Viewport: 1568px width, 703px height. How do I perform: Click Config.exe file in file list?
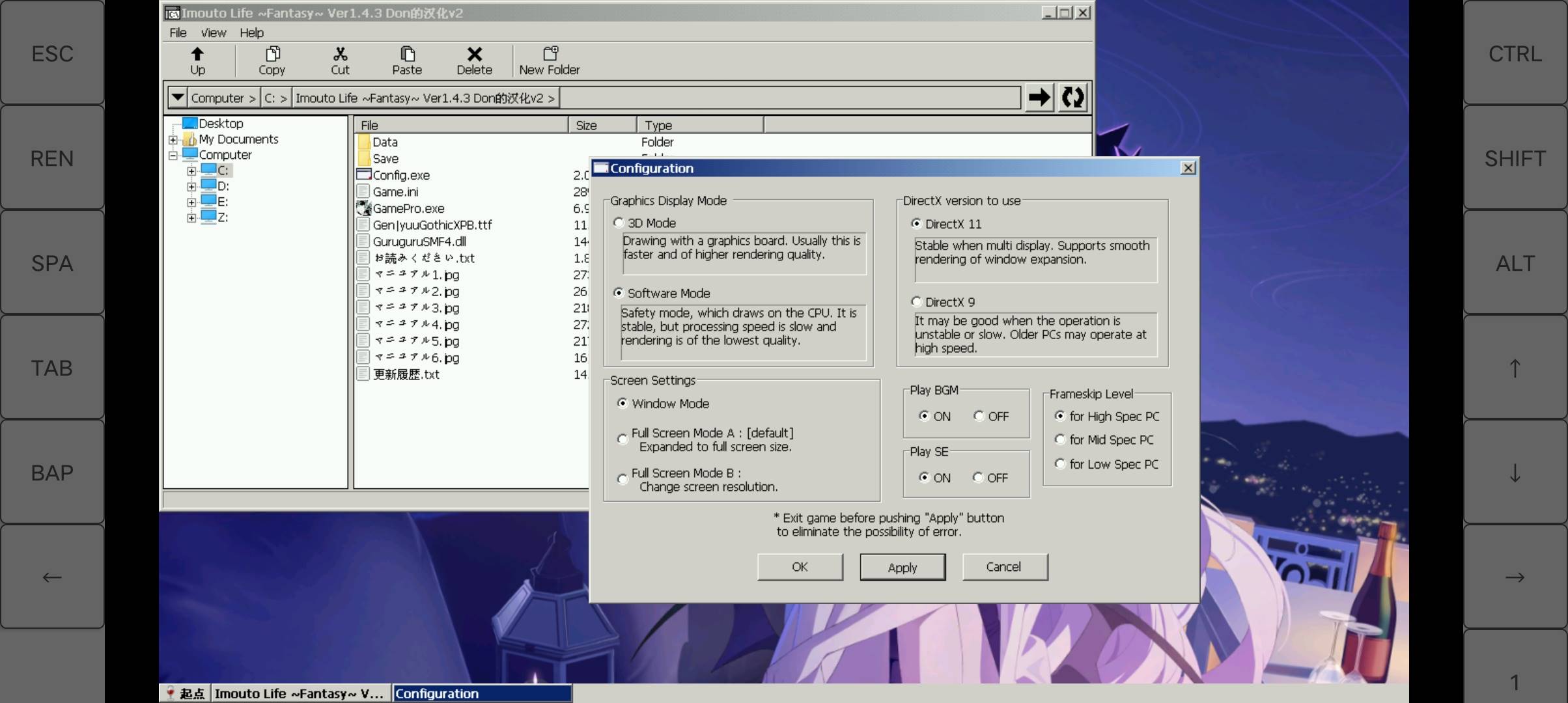pyautogui.click(x=400, y=175)
